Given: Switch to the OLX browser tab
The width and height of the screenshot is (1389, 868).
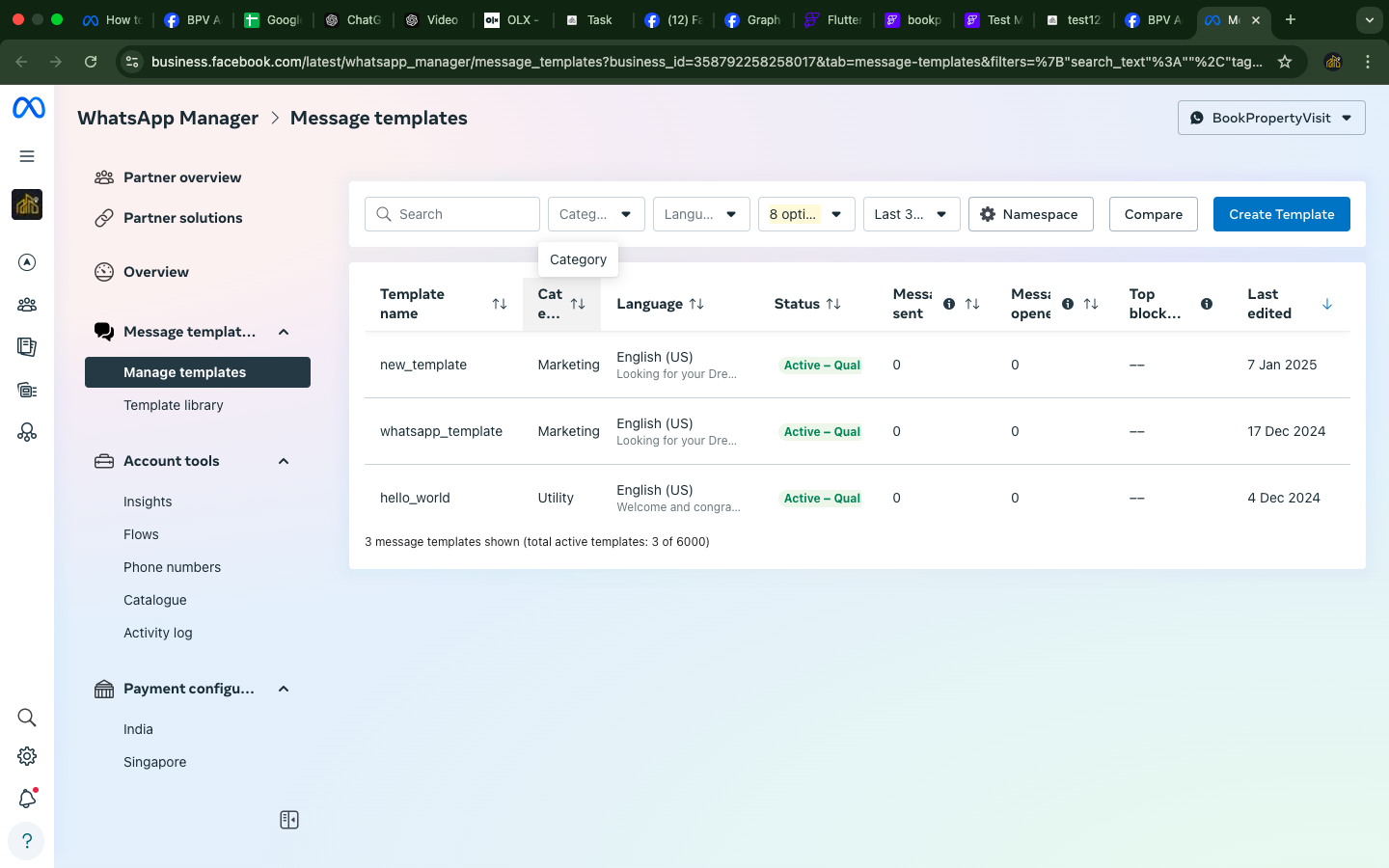Looking at the screenshot, I should point(512,19).
